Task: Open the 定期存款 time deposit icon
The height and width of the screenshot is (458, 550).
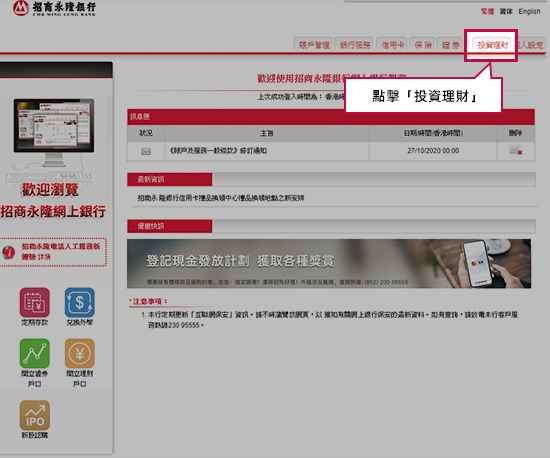Action: pos(34,302)
